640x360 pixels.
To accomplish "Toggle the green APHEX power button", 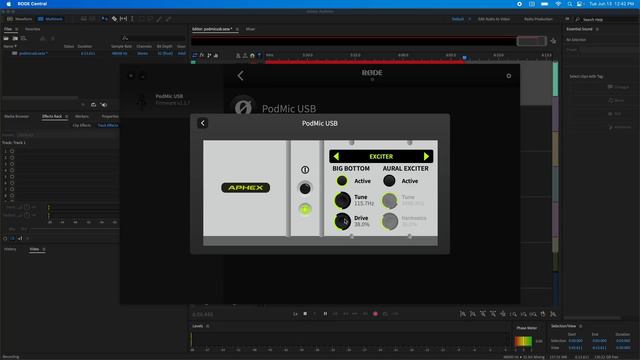I will tap(305, 209).
